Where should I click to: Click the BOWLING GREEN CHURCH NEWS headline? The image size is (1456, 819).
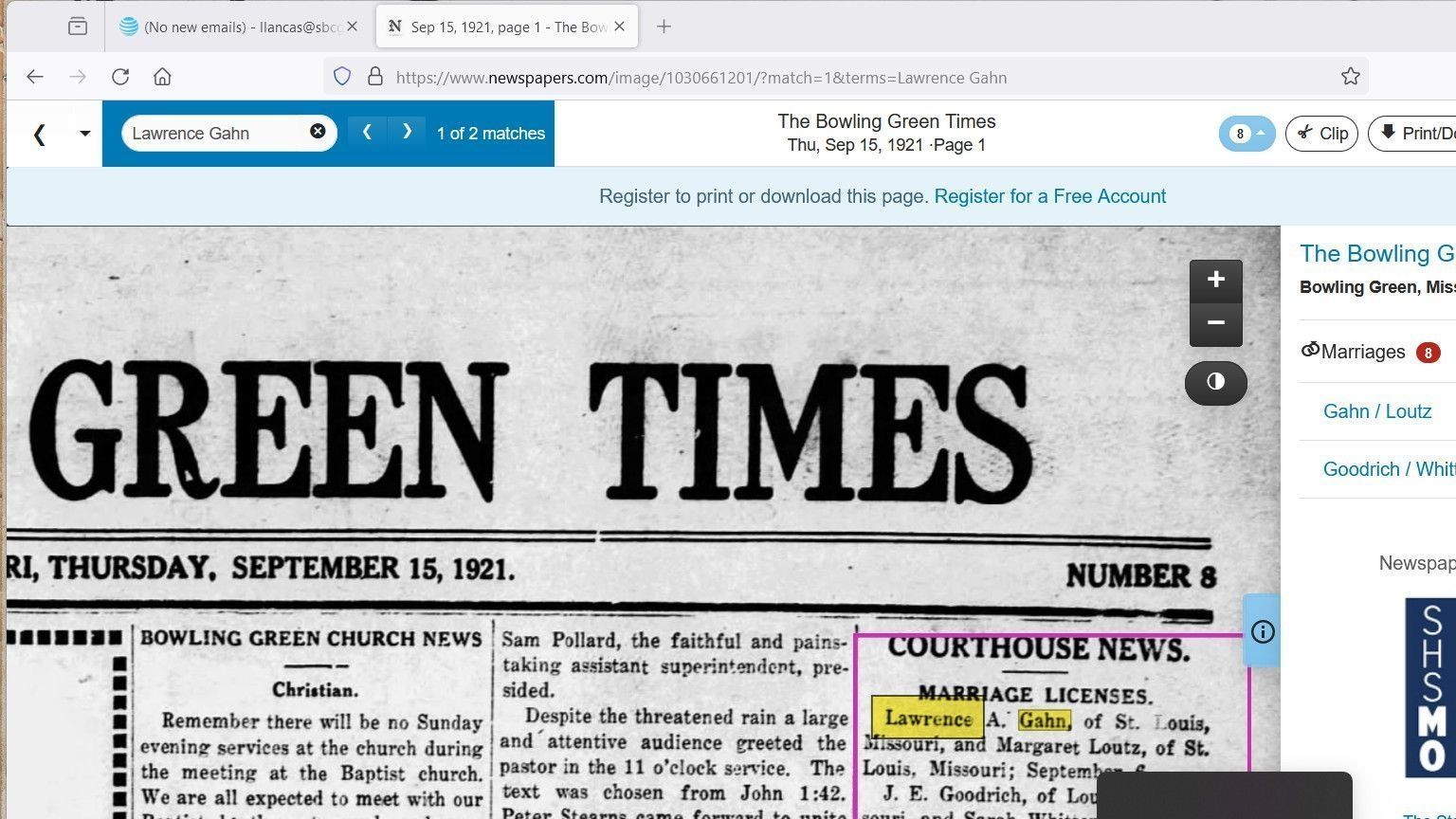(x=312, y=638)
